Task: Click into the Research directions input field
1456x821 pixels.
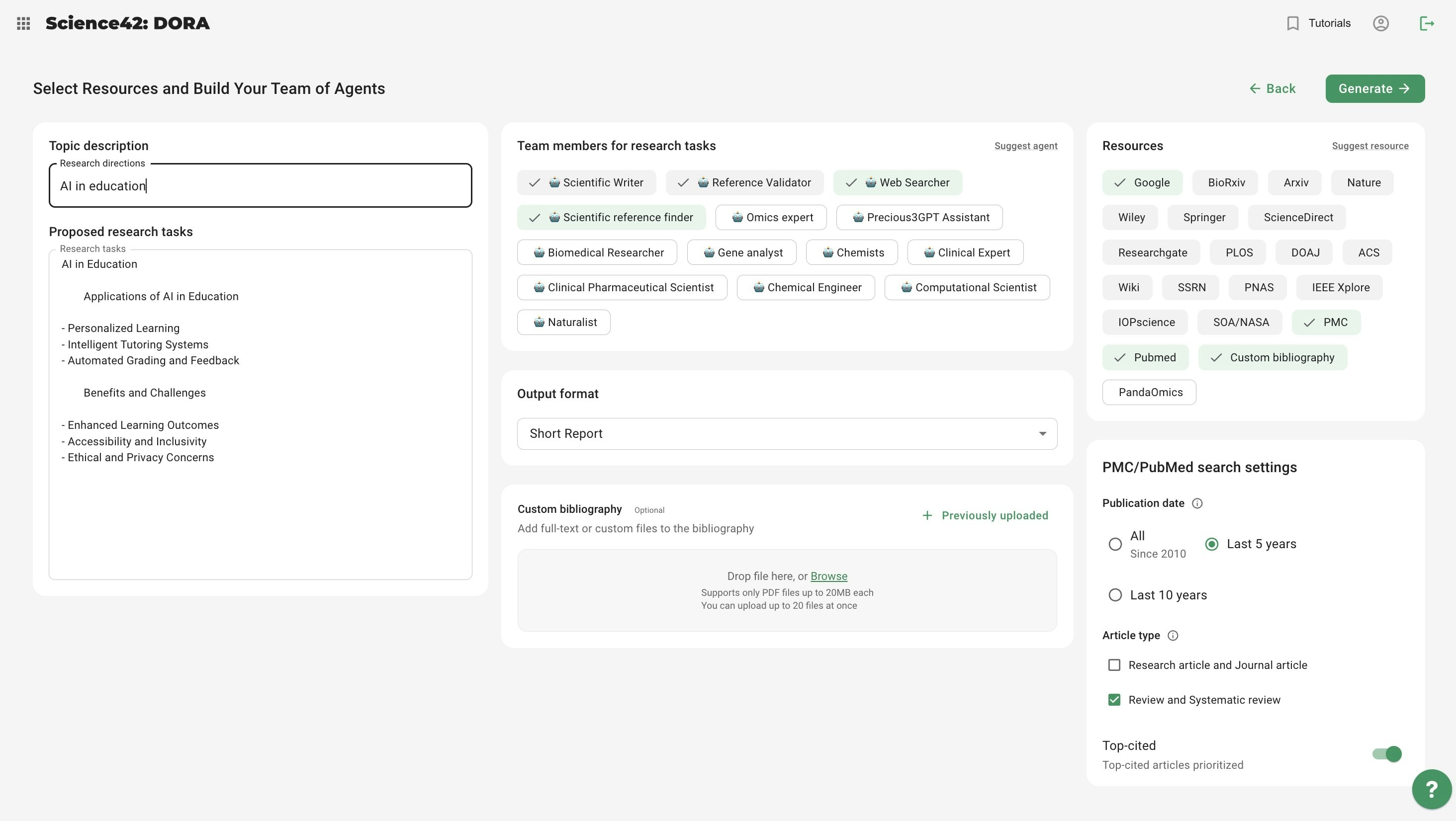Action: [260, 186]
